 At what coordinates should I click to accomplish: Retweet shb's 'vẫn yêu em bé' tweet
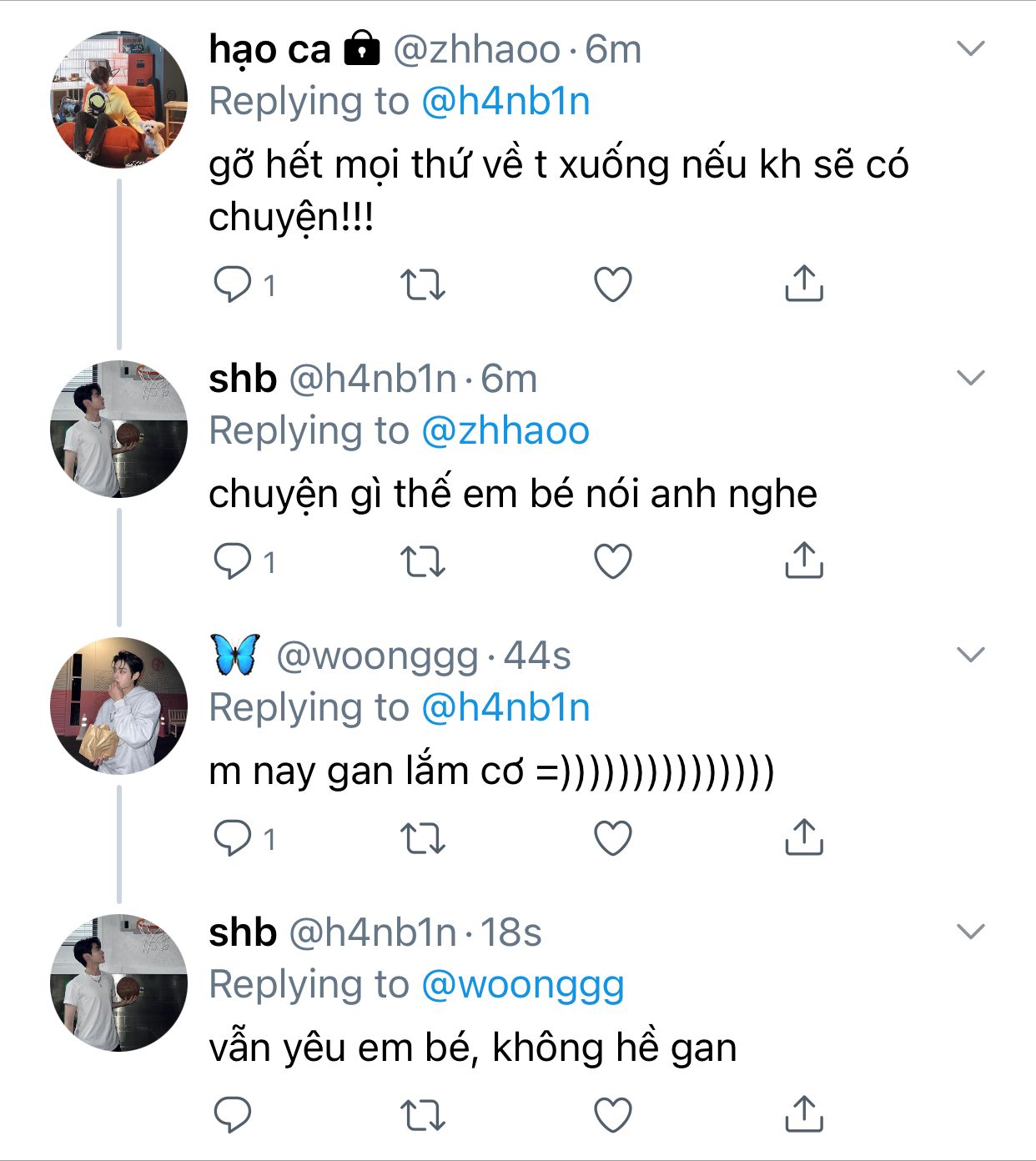point(423,1115)
